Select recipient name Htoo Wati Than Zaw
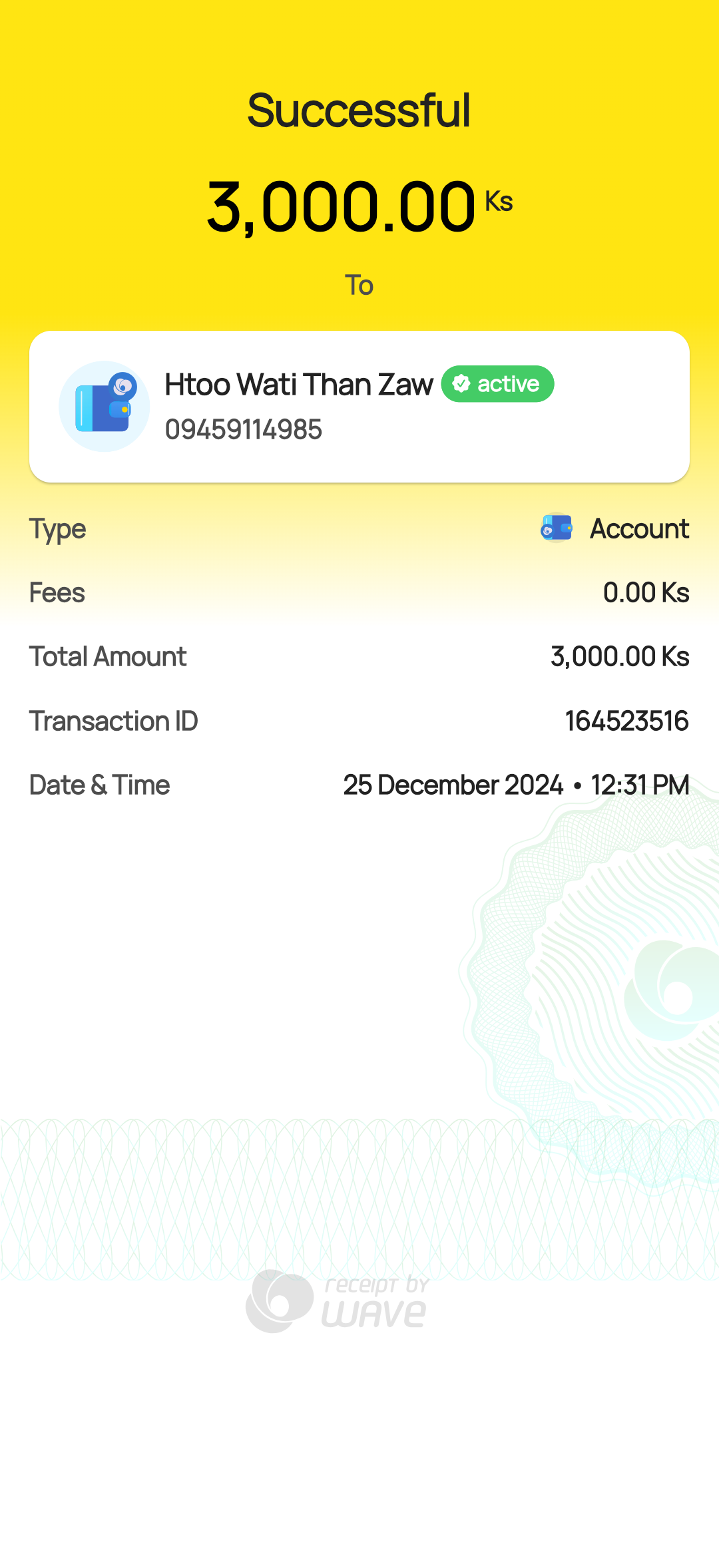Image resolution: width=719 pixels, height=1568 pixels. pyautogui.click(x=299, y=385)
